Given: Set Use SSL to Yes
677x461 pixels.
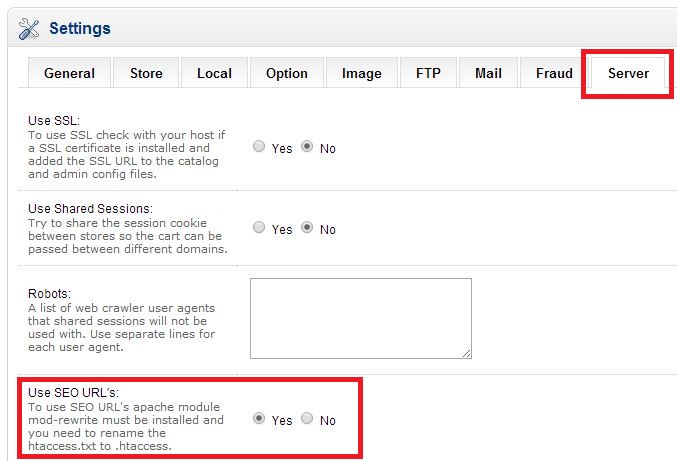Looking at the screenshot, I should pos(259,146).
